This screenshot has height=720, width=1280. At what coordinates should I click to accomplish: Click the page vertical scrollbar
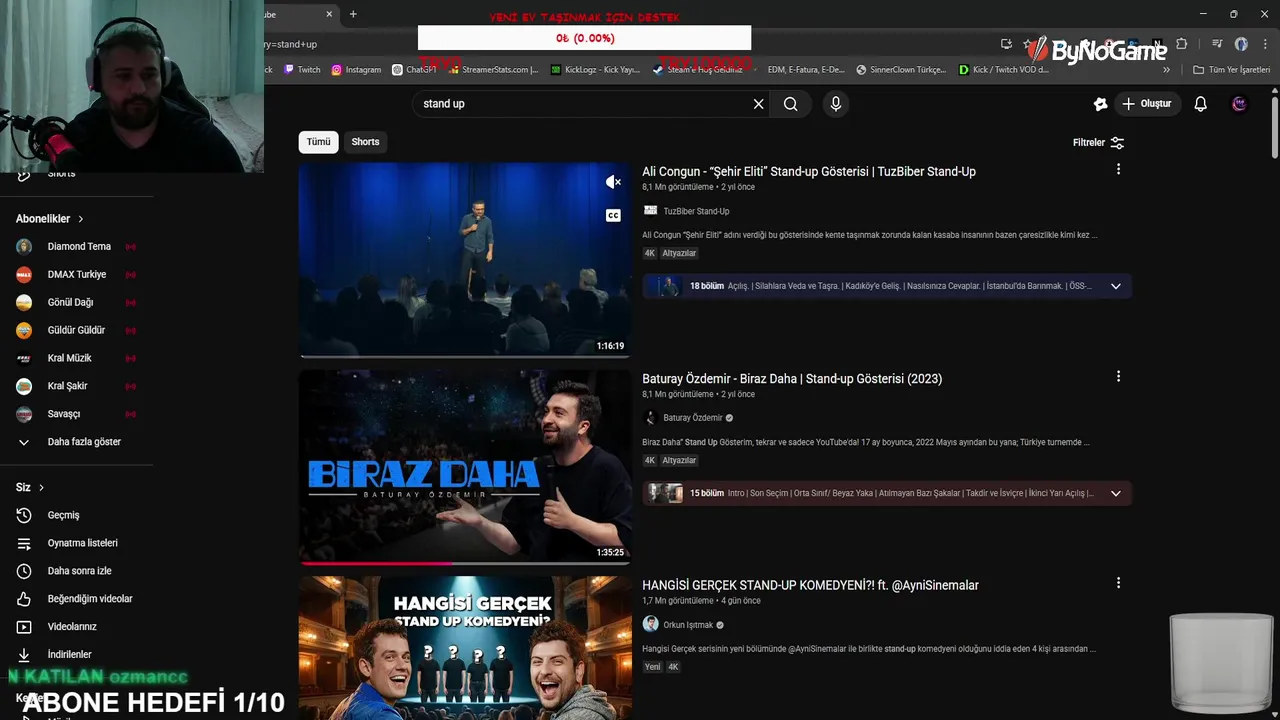click(x=1275, y=125)
